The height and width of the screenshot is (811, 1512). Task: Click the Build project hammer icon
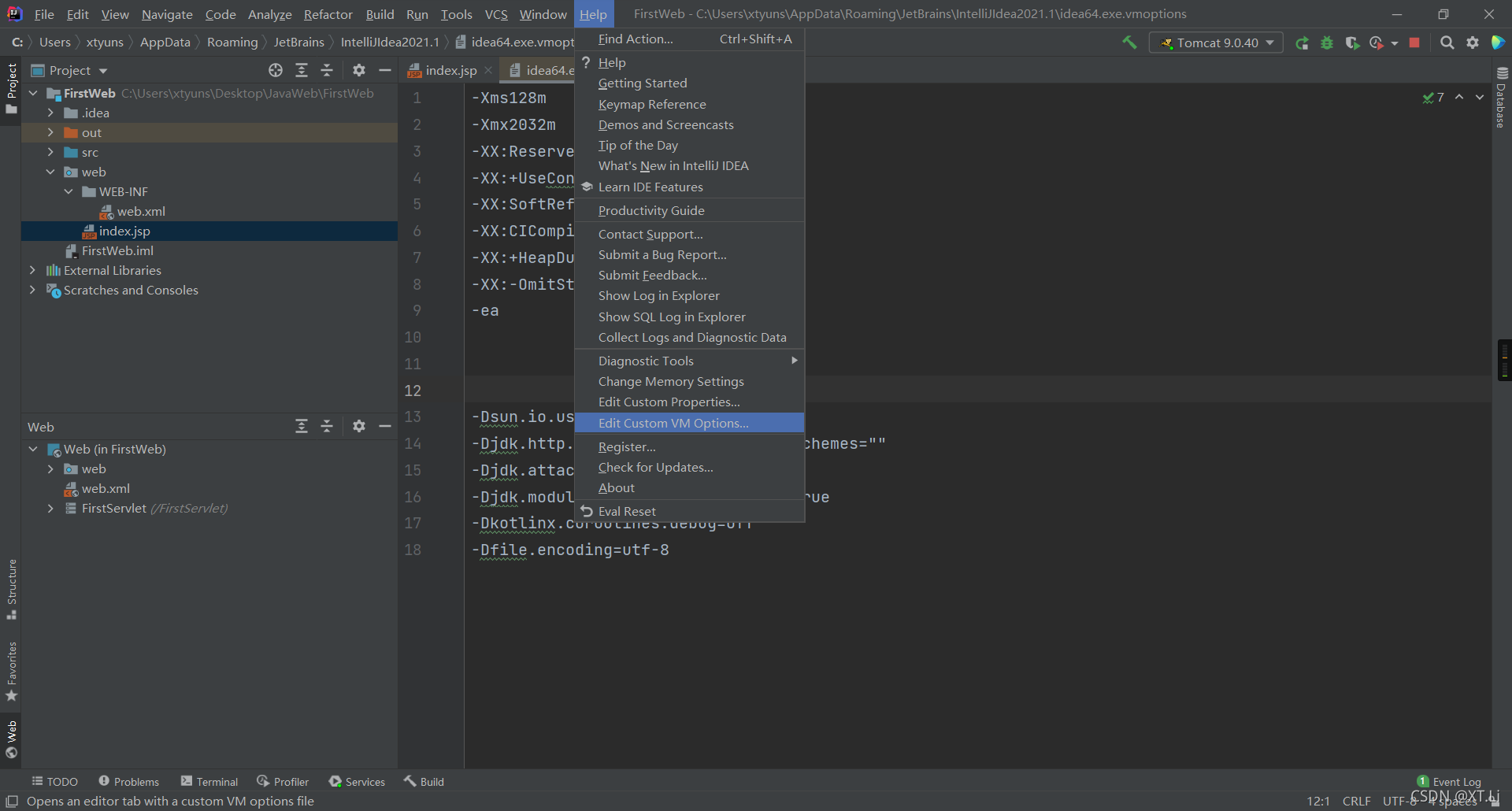1129,43
